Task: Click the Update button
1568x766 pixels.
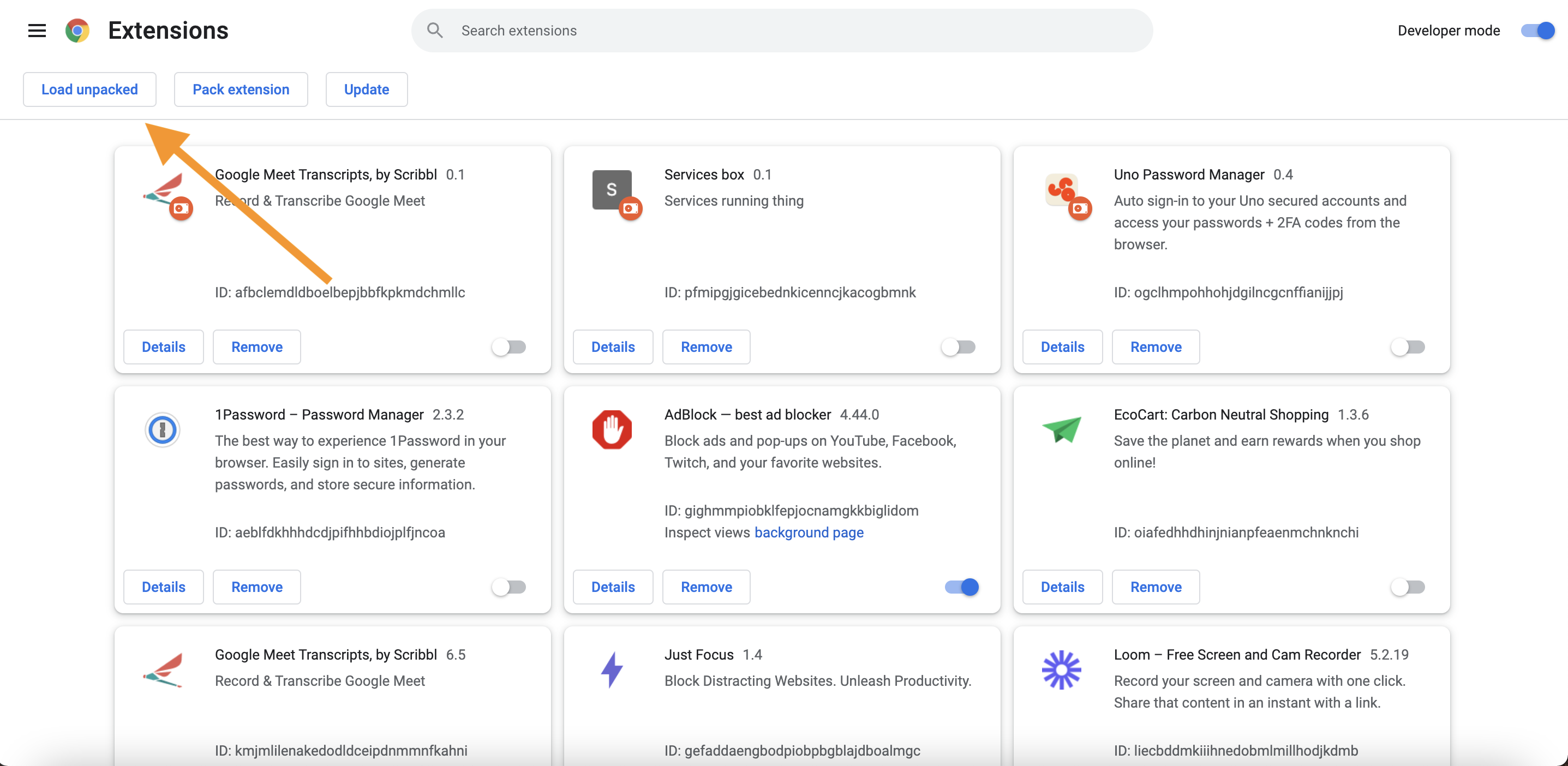Action: point(367,89)
